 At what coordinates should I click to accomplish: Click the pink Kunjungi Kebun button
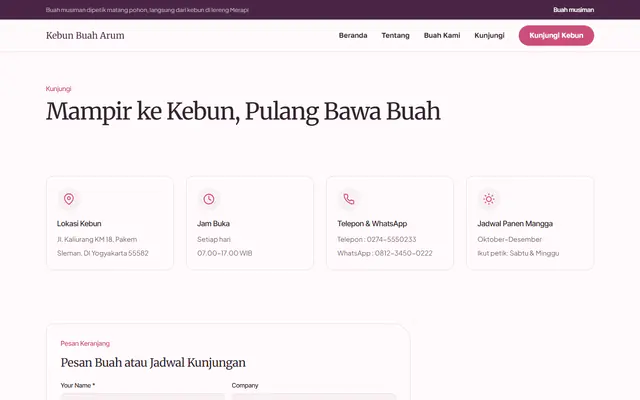pyautogui.click(x=556, y=36)
